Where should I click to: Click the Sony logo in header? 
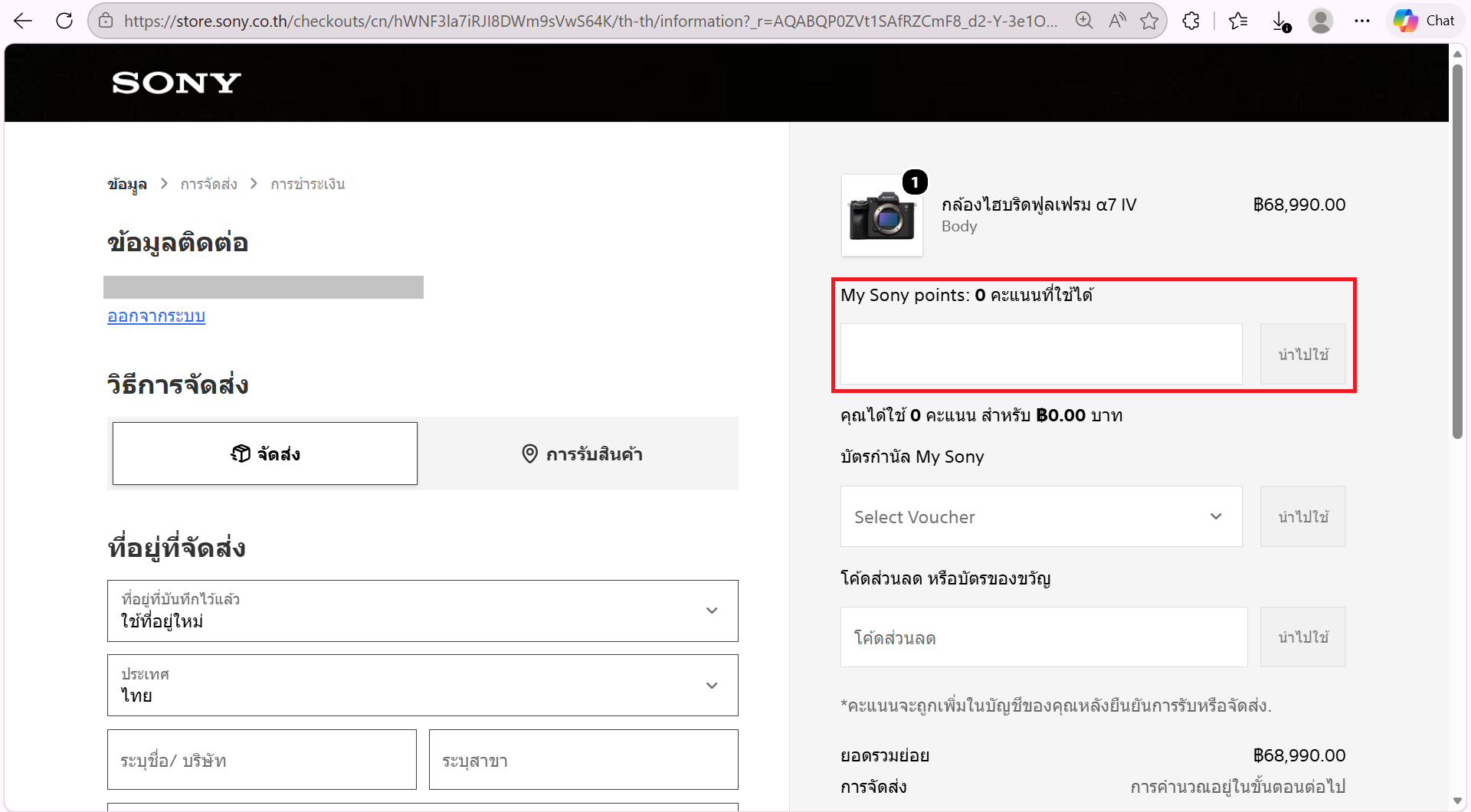(x=176, y=83)
